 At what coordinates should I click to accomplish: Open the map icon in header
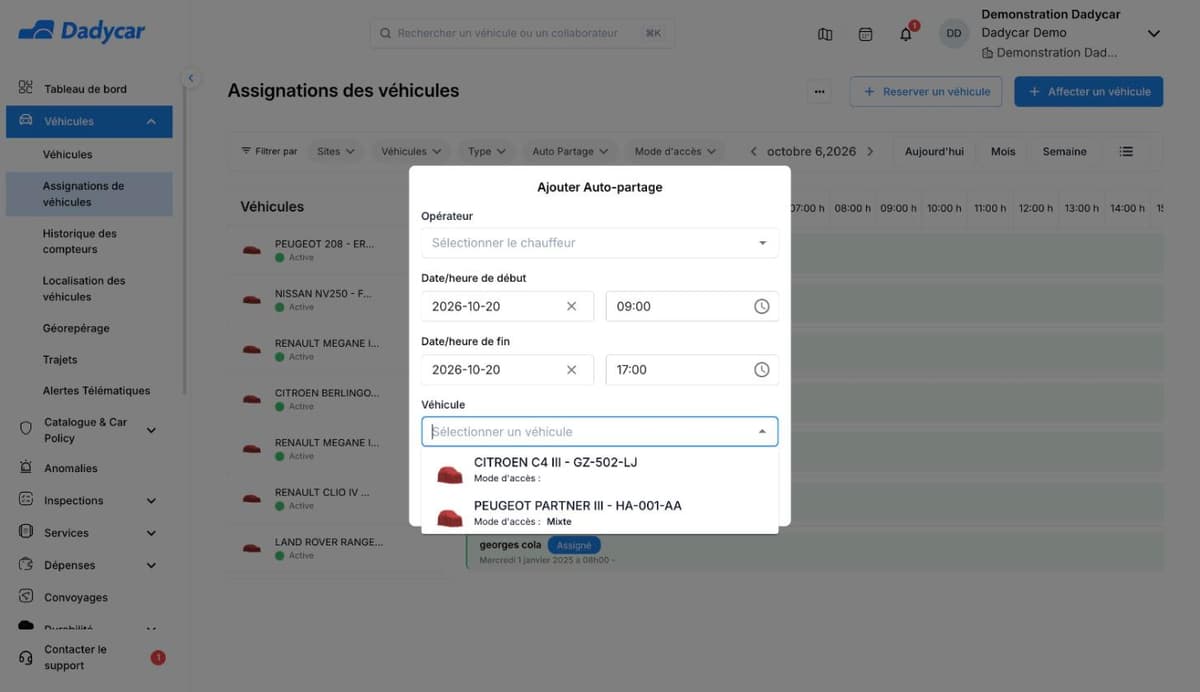pos(825,34)
